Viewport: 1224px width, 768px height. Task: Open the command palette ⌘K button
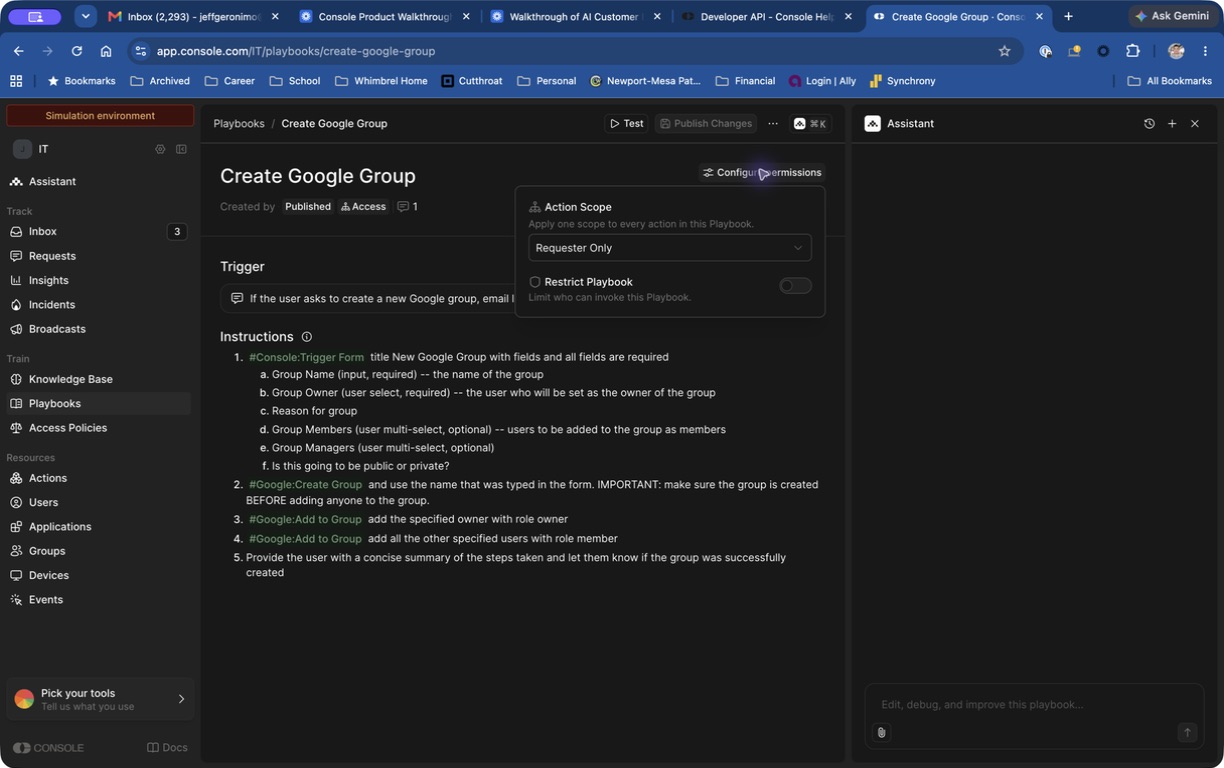click(x=810, y=124)
